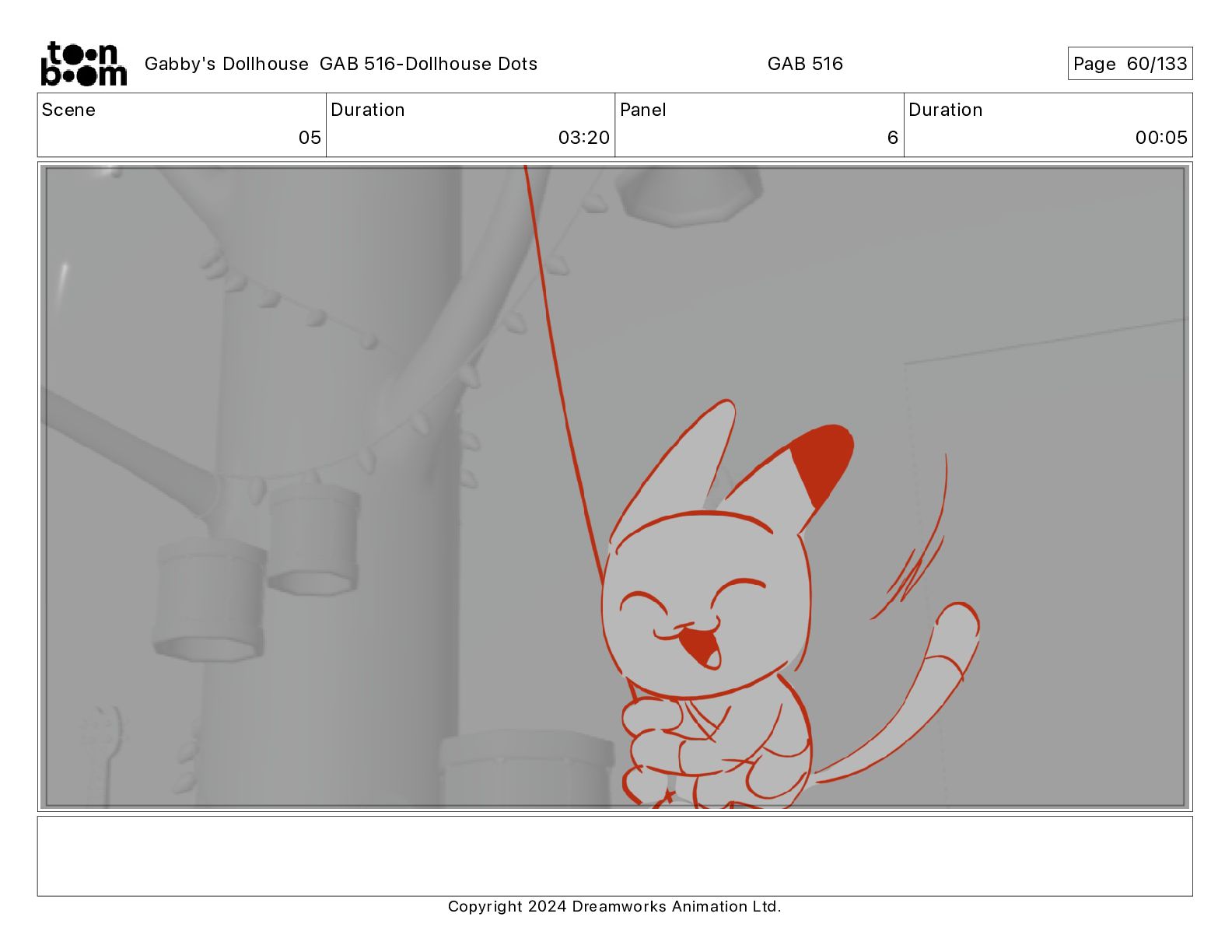The image size is (1232, 952).
Task: Click the 'Page 60/133' box
Action: (1130, 64)
